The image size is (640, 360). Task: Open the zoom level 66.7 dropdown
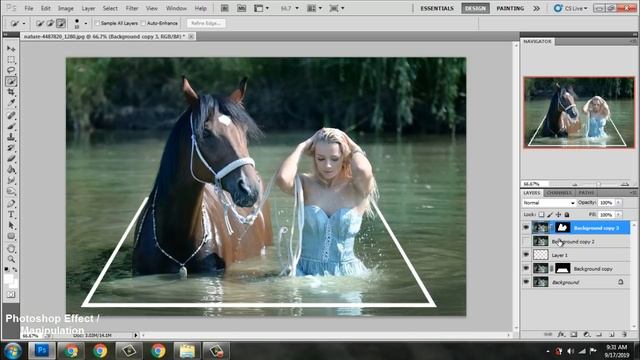297,8
